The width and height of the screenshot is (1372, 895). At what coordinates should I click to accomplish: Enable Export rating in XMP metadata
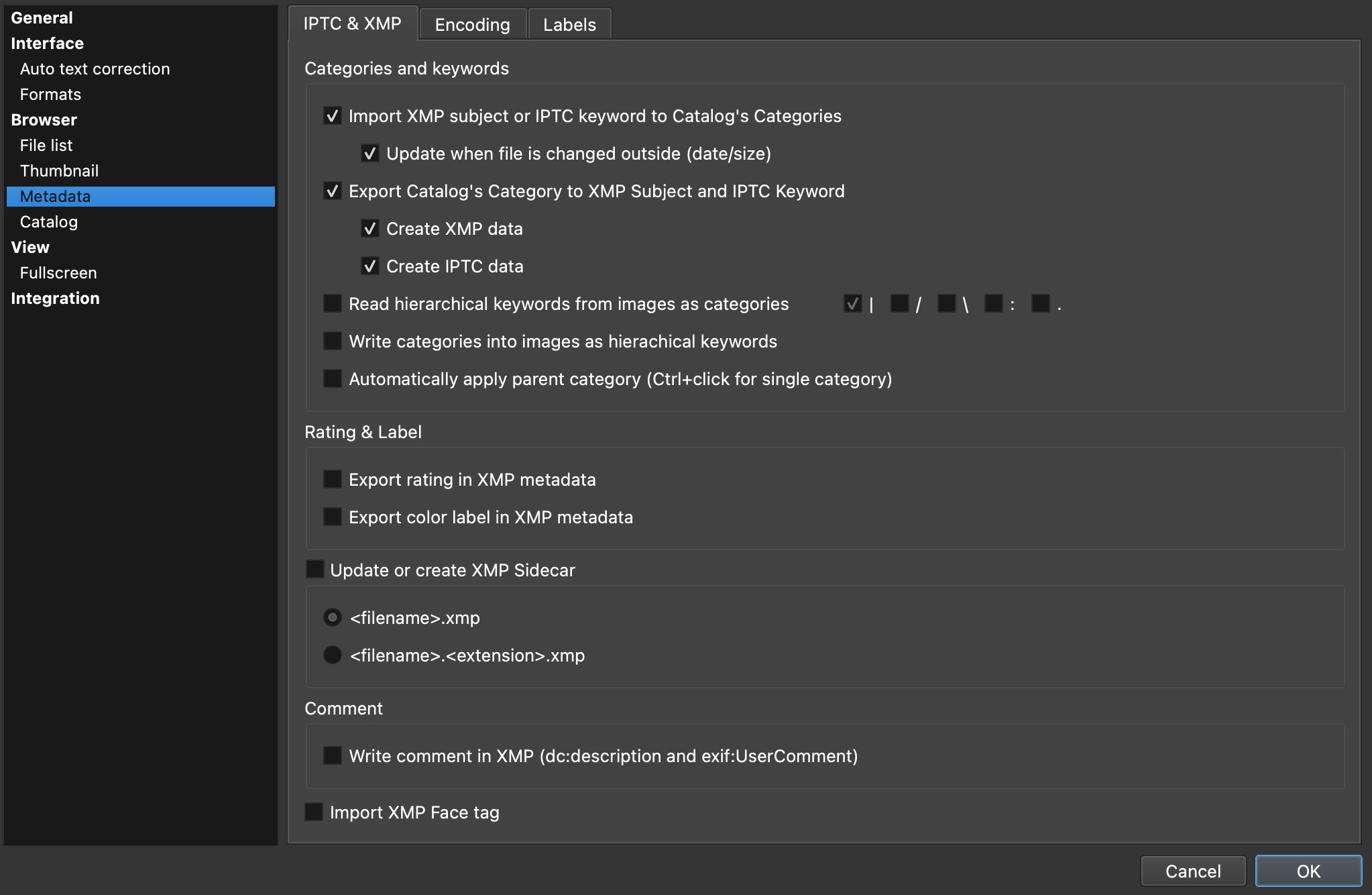click(333, 480)
